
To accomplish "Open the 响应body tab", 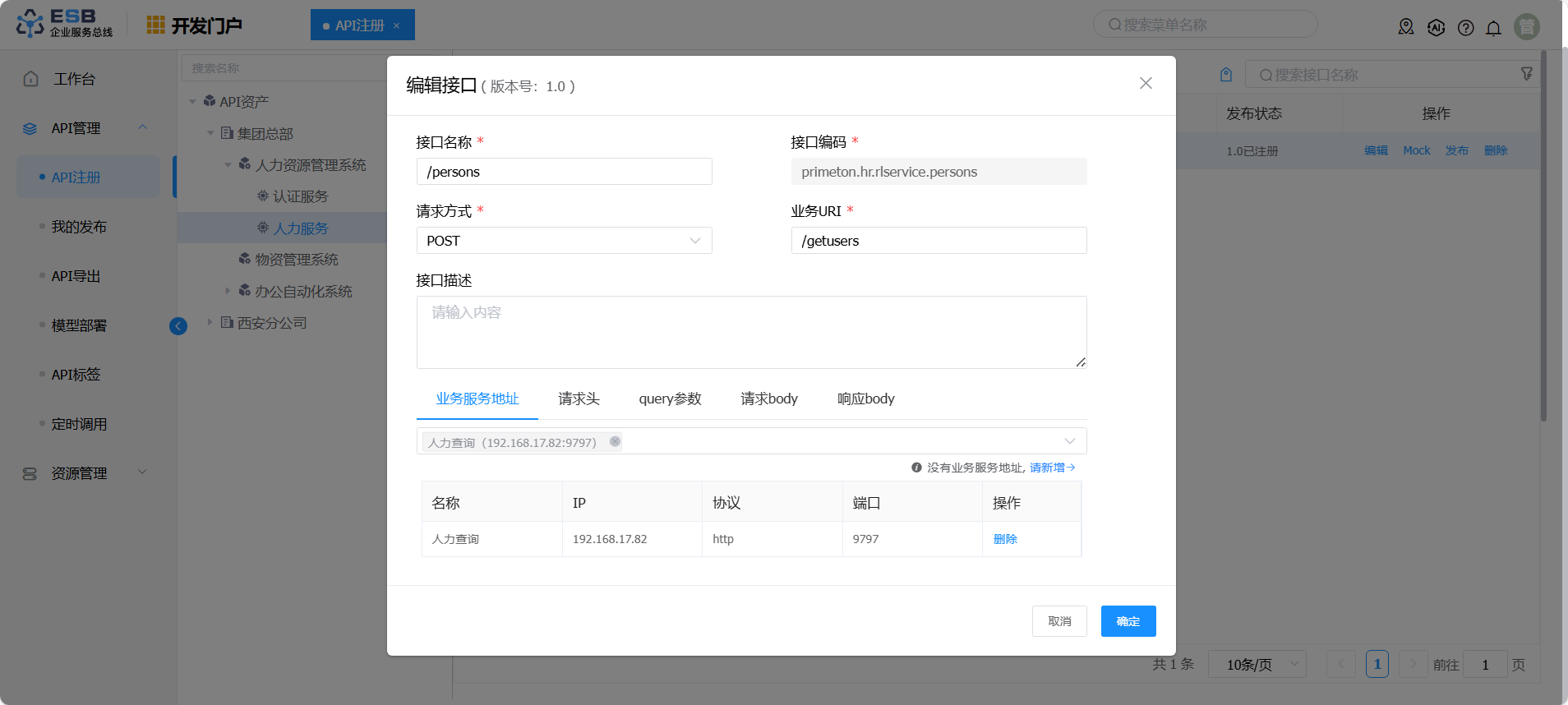I will coord(865,399).
